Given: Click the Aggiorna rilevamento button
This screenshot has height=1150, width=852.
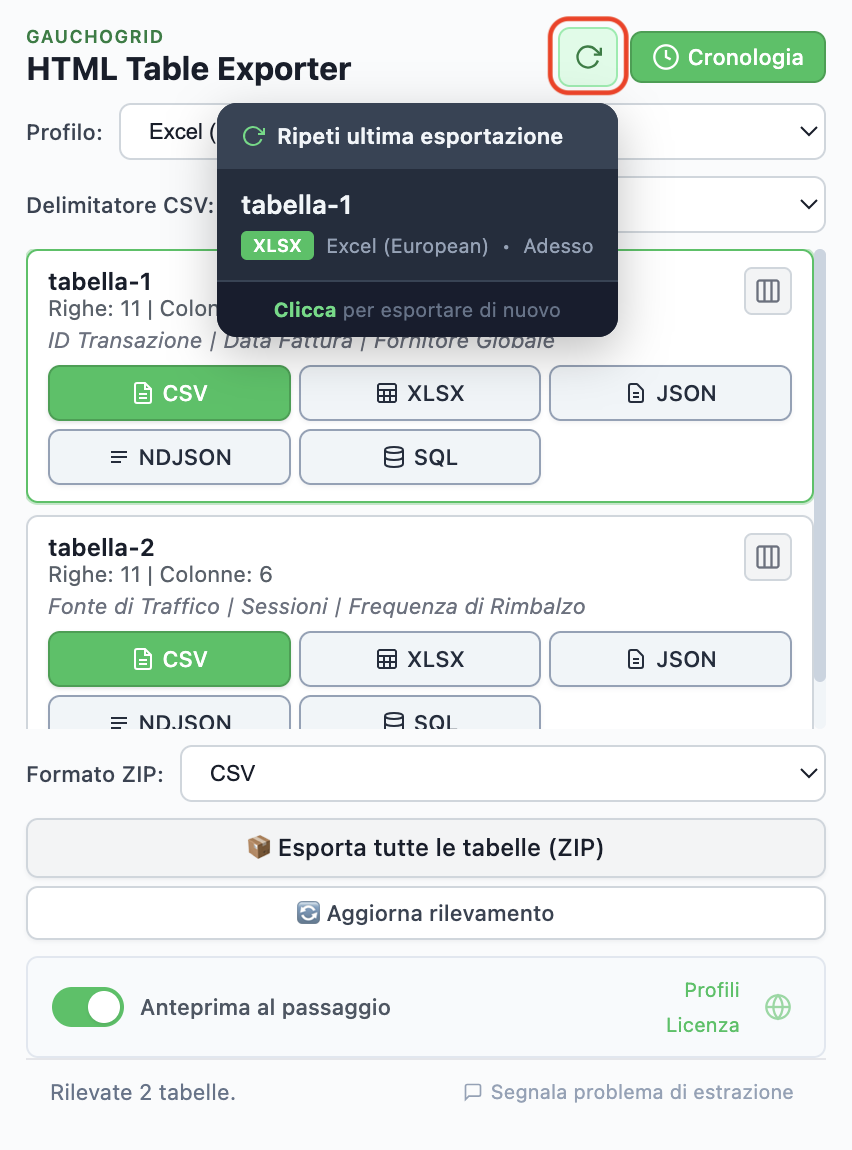Looking at the screenshot, I should (x=426, y=912).
